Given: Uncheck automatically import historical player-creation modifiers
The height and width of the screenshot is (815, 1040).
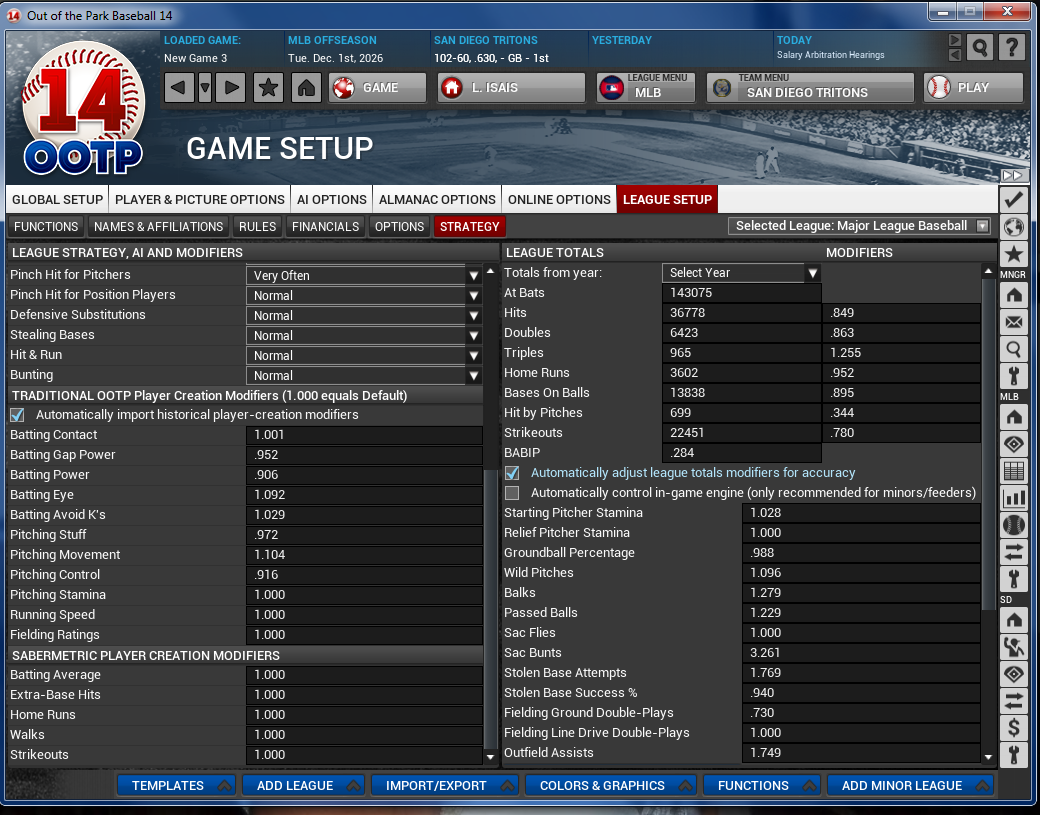Looking at the screenshot, I should (x=17, y=415).
